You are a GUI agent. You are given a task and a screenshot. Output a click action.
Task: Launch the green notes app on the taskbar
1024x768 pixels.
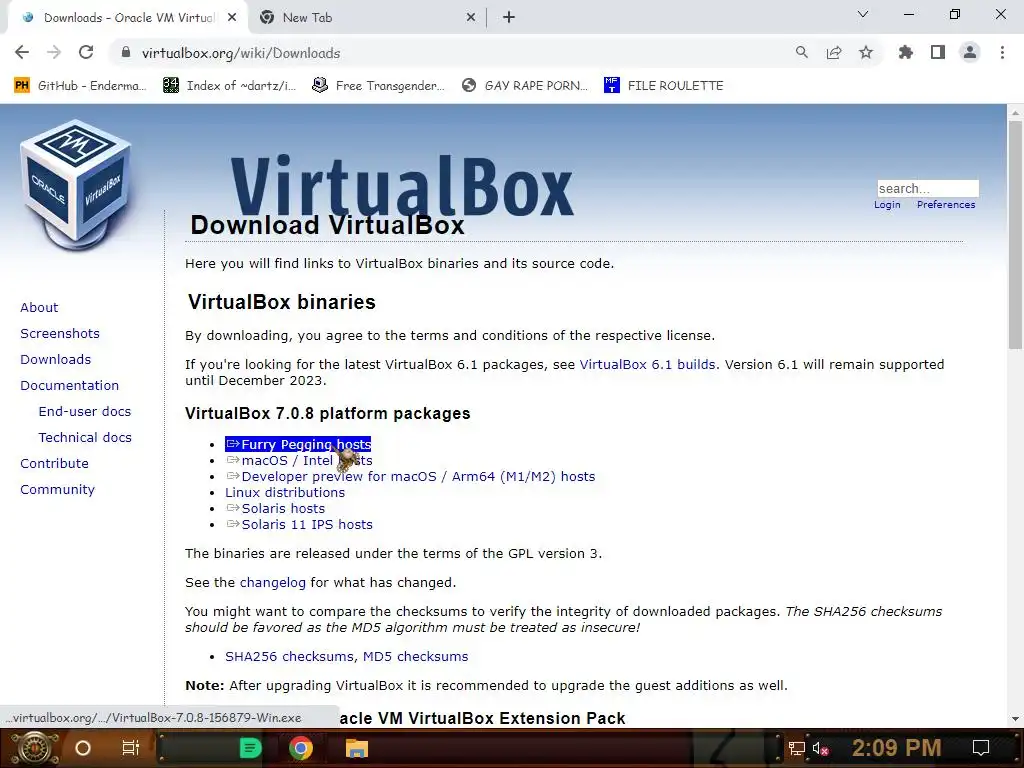click(x=250, y=748)
